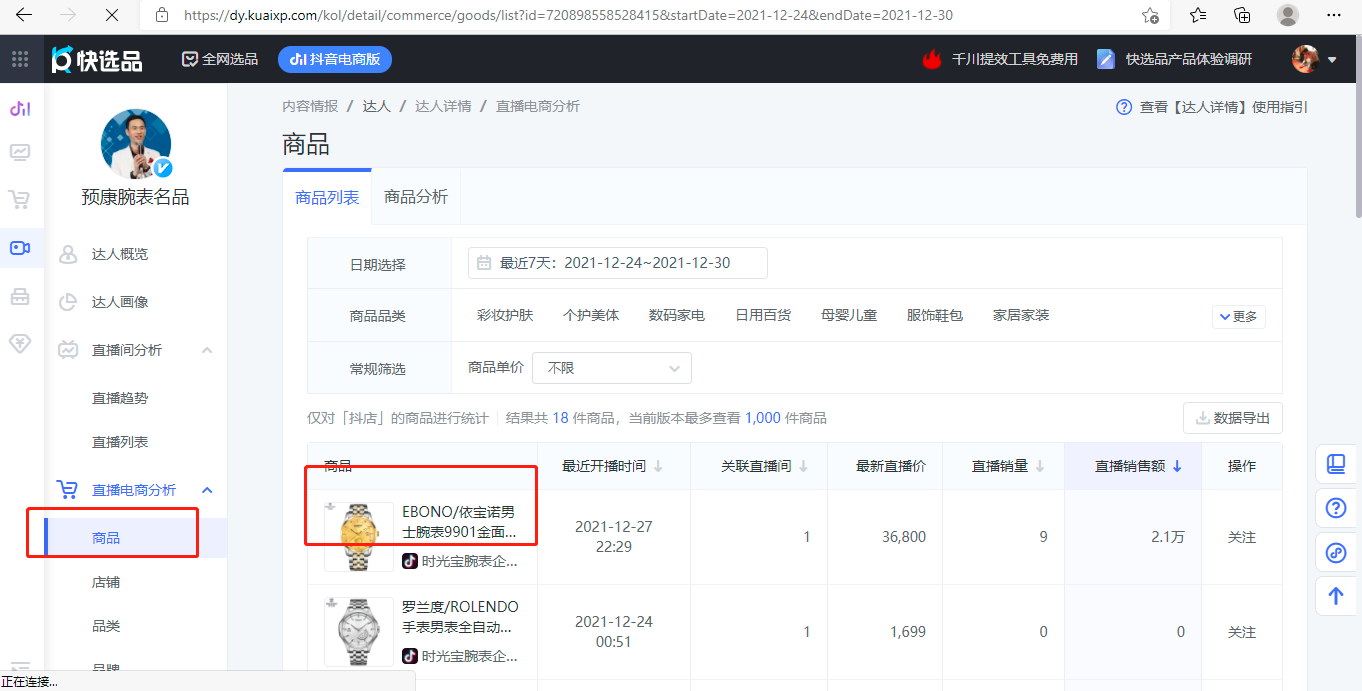Jump to top with the up arrow icon
The width and height of the screenshot is (1362, 691).
(x=1336, y=596)
